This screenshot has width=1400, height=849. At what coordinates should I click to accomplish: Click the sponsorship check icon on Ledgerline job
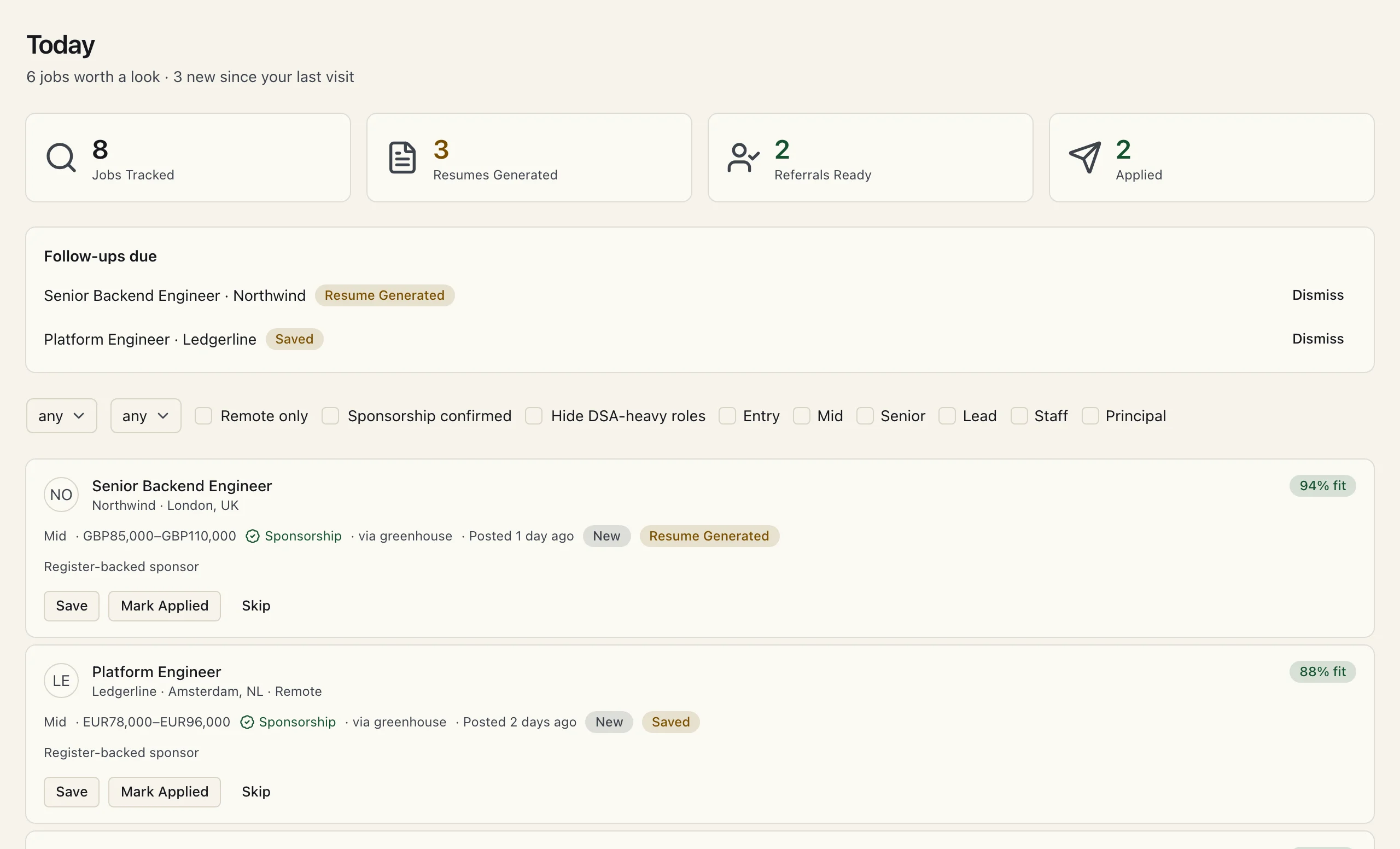[x=247, y=722]
